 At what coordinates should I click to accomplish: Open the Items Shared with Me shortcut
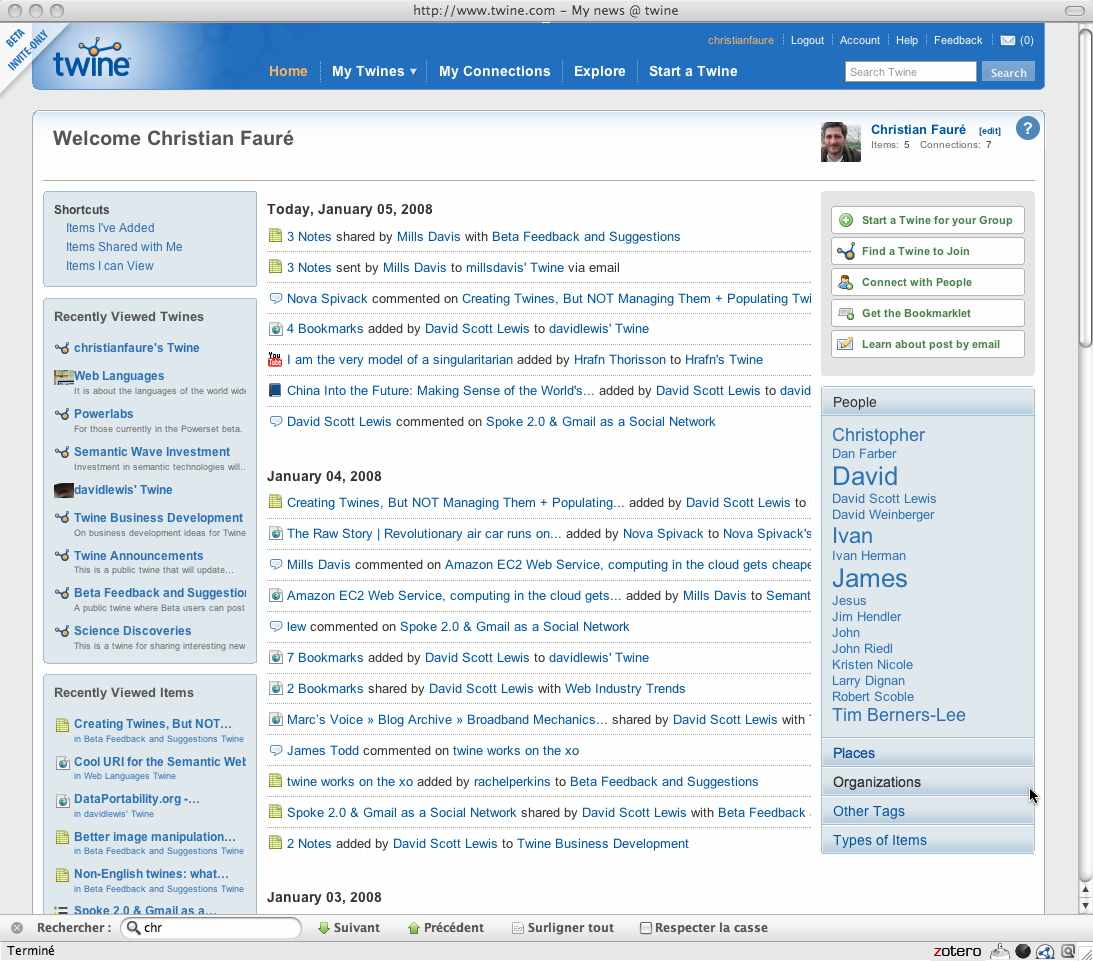coord(123,247)
